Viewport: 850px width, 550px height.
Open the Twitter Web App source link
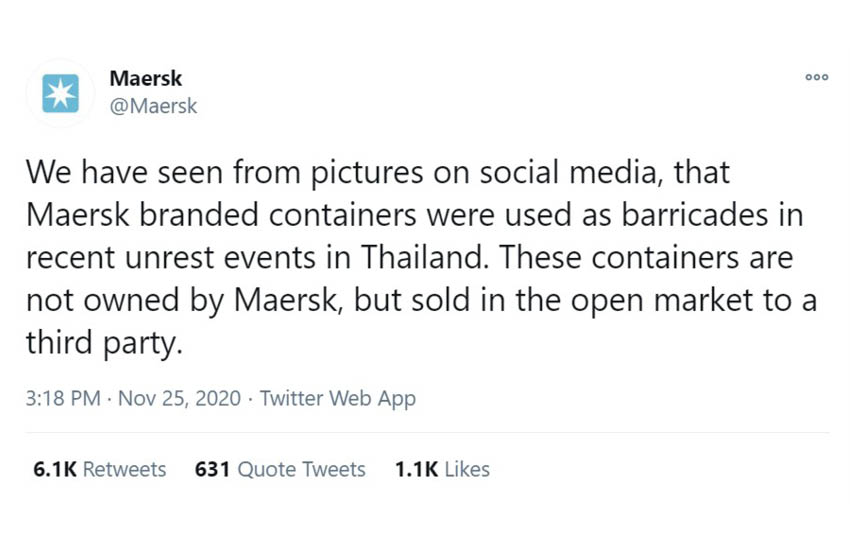337,398
